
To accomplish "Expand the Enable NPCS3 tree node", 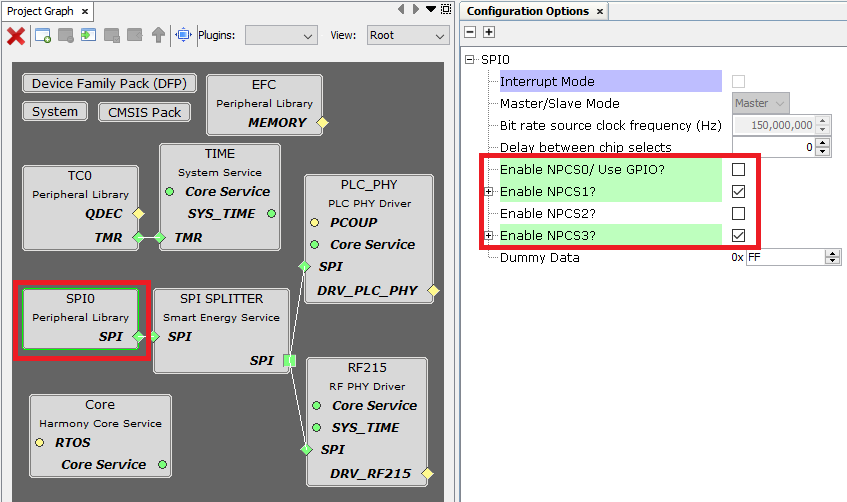I will [488, 236].
